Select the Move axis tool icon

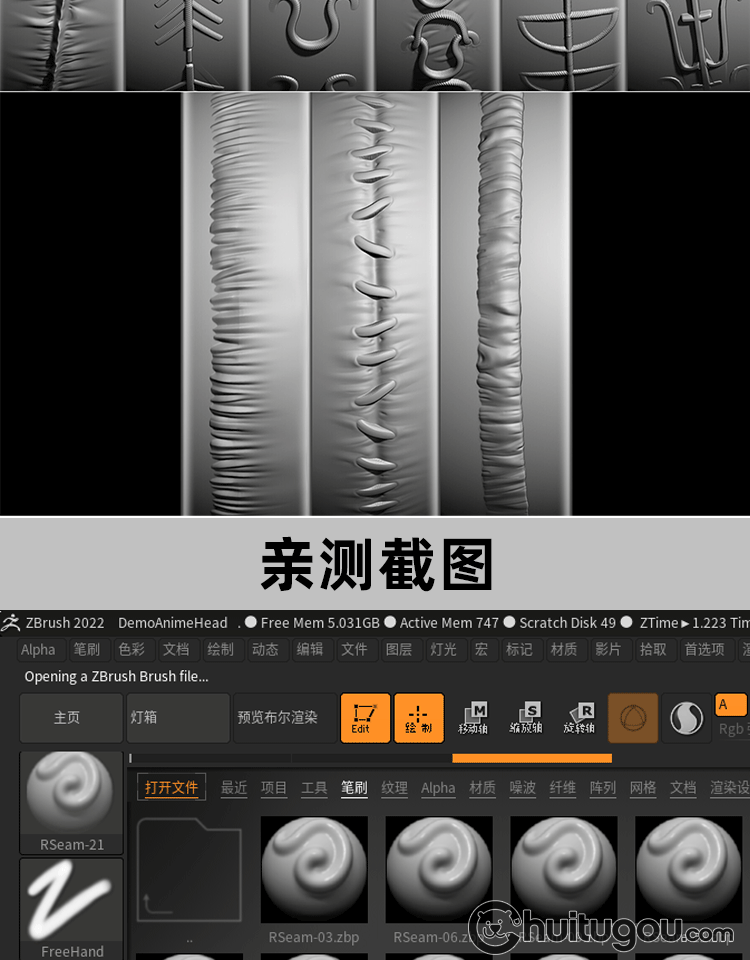coord(473,718)
